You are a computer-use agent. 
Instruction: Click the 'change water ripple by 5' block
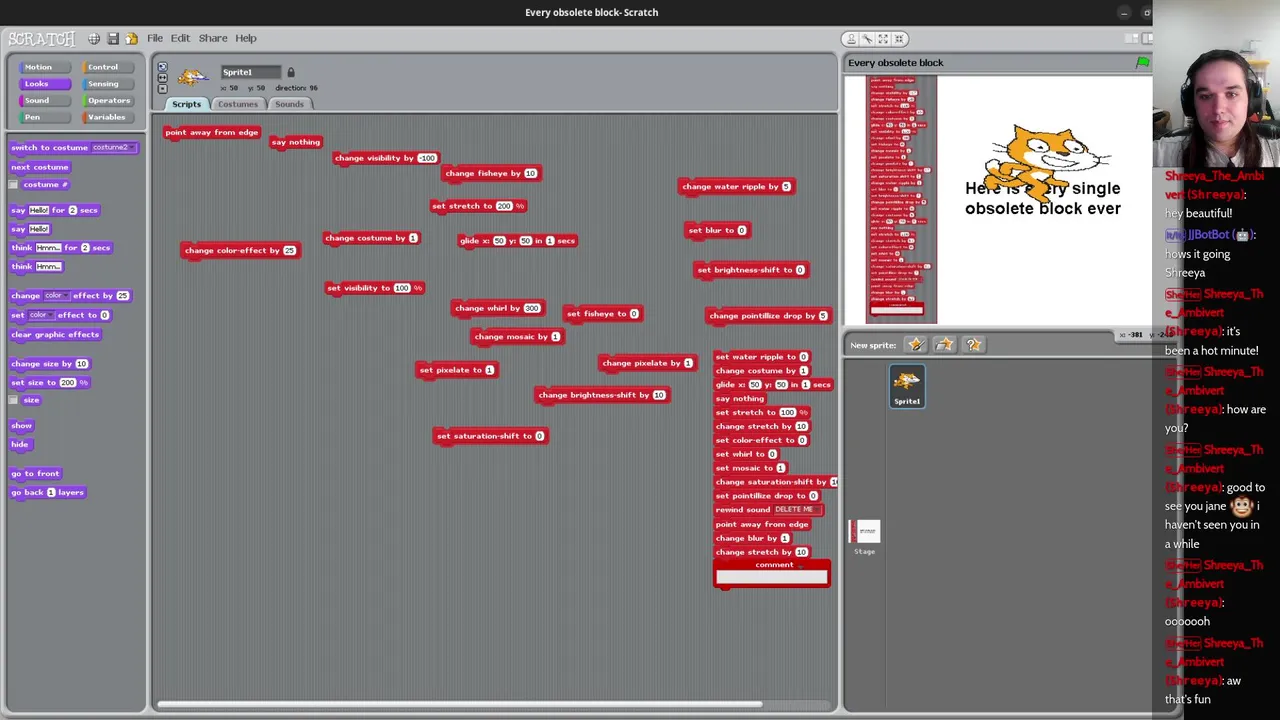point(736,186)
